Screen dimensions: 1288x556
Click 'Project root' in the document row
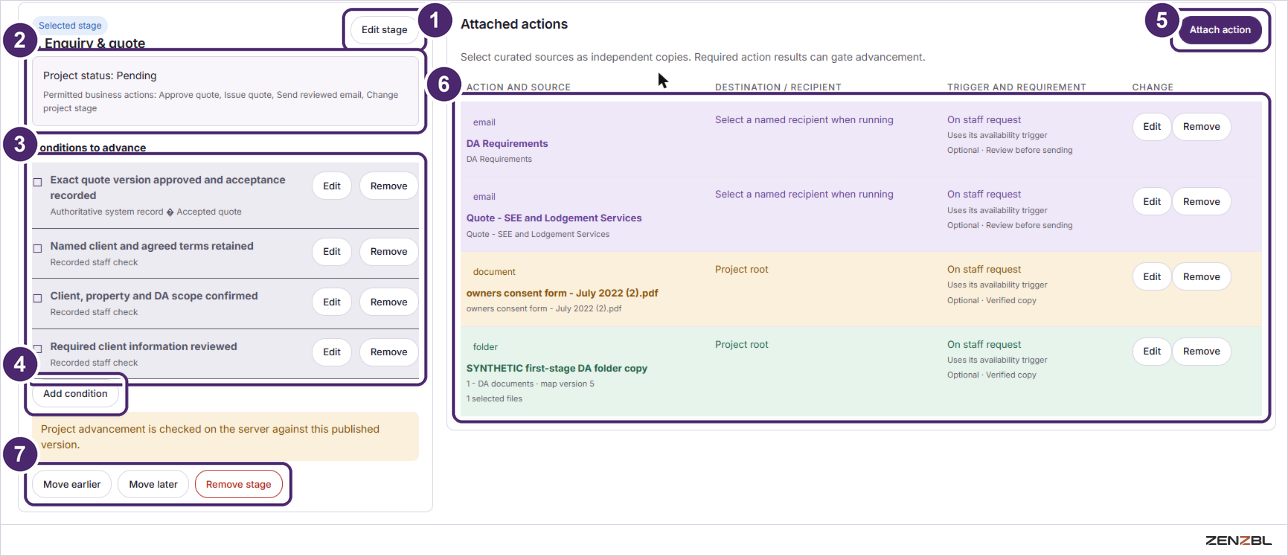coord(741,269)
